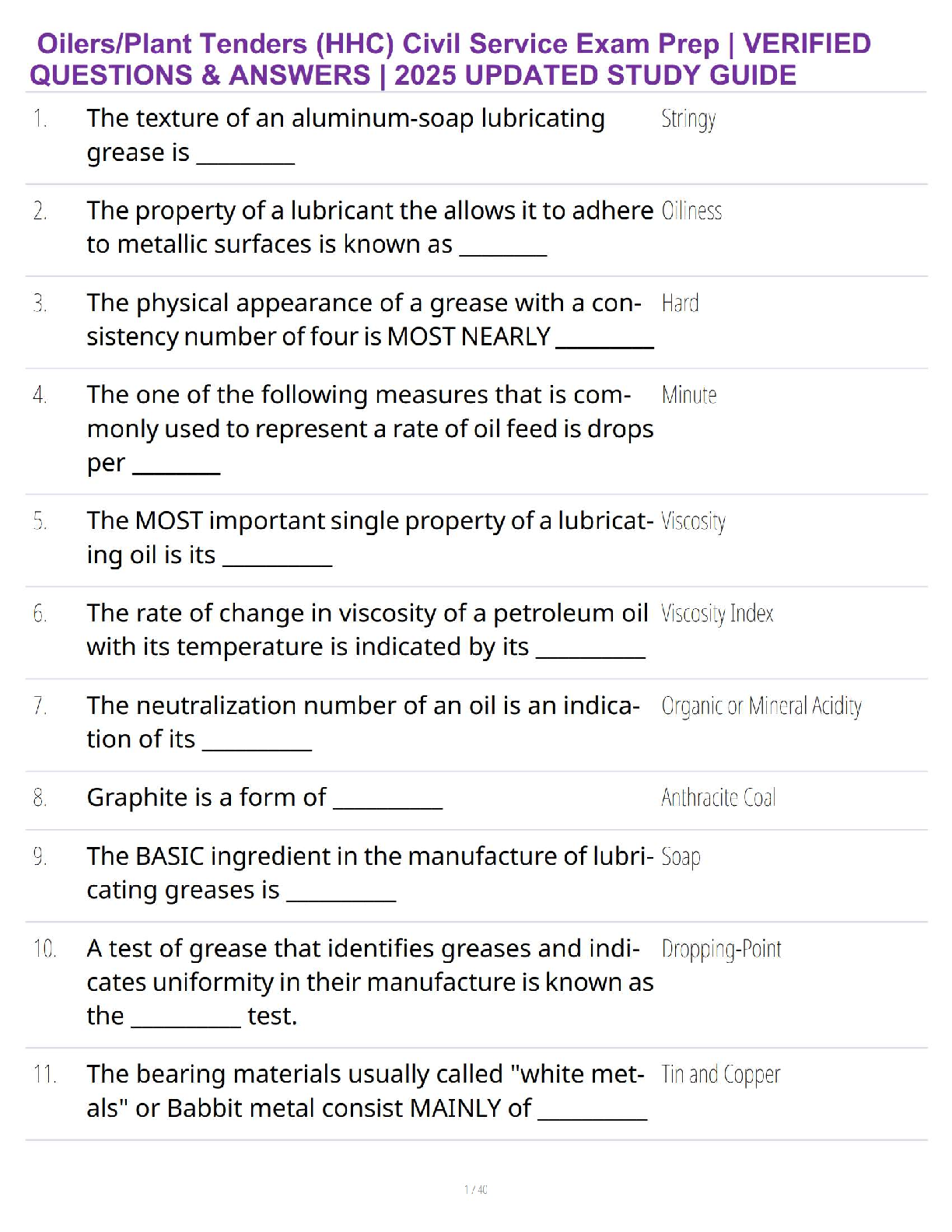
Task: Click the page number at the bottom
Action: [476, 1189]
